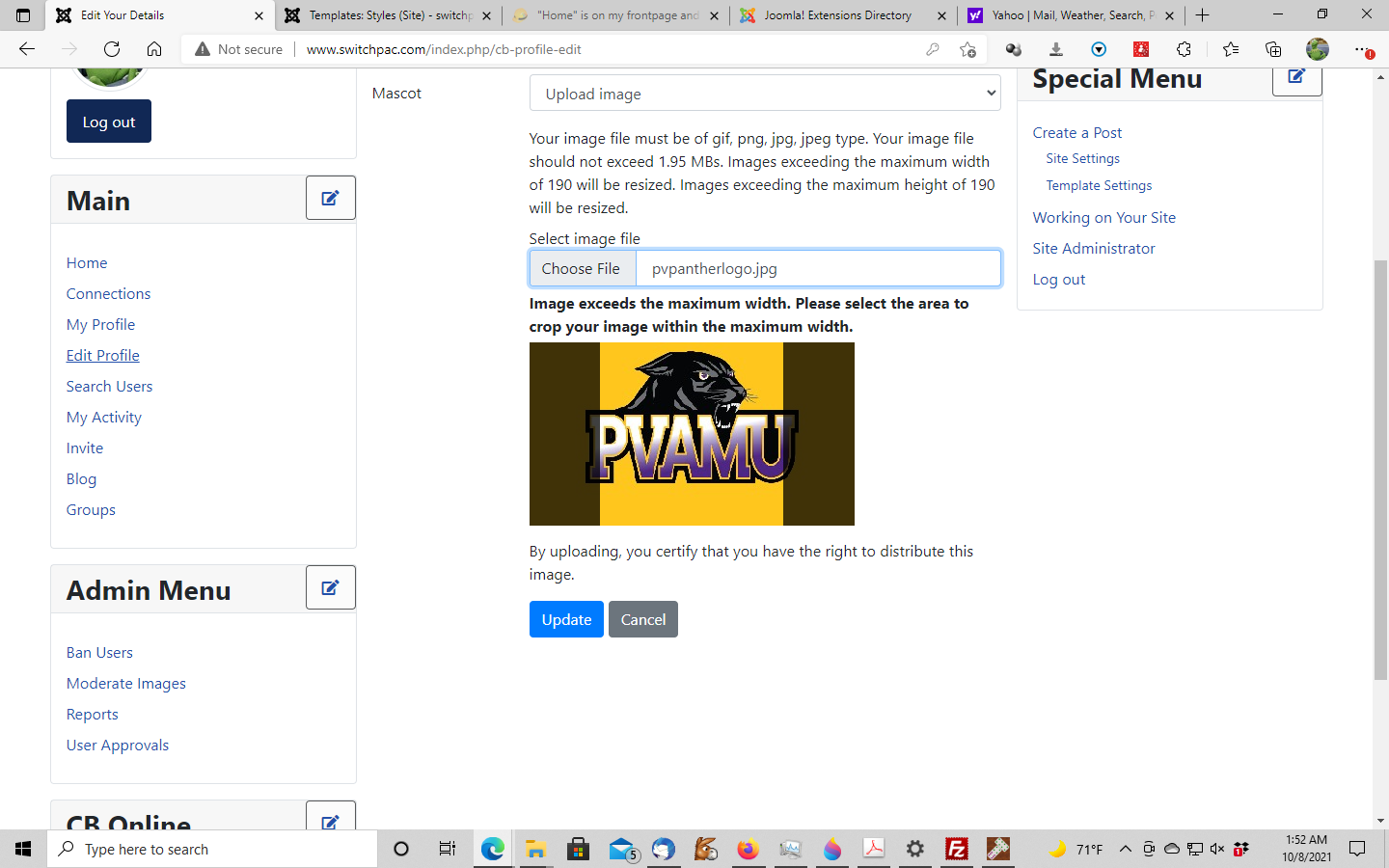
Task: Open Firefox from the taskbar
Action: point(748,849)
